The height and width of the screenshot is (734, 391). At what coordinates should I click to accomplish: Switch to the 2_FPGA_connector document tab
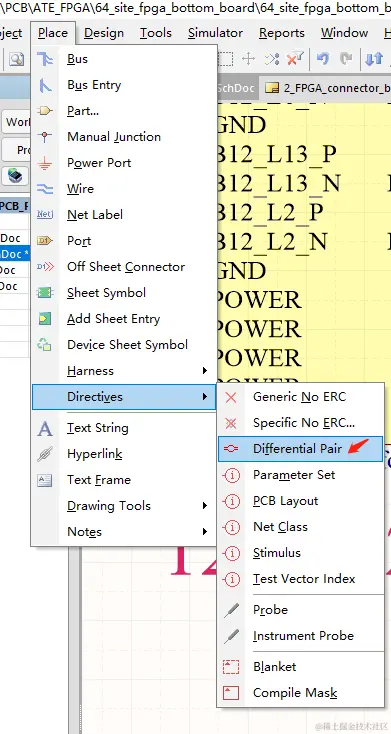326,88
